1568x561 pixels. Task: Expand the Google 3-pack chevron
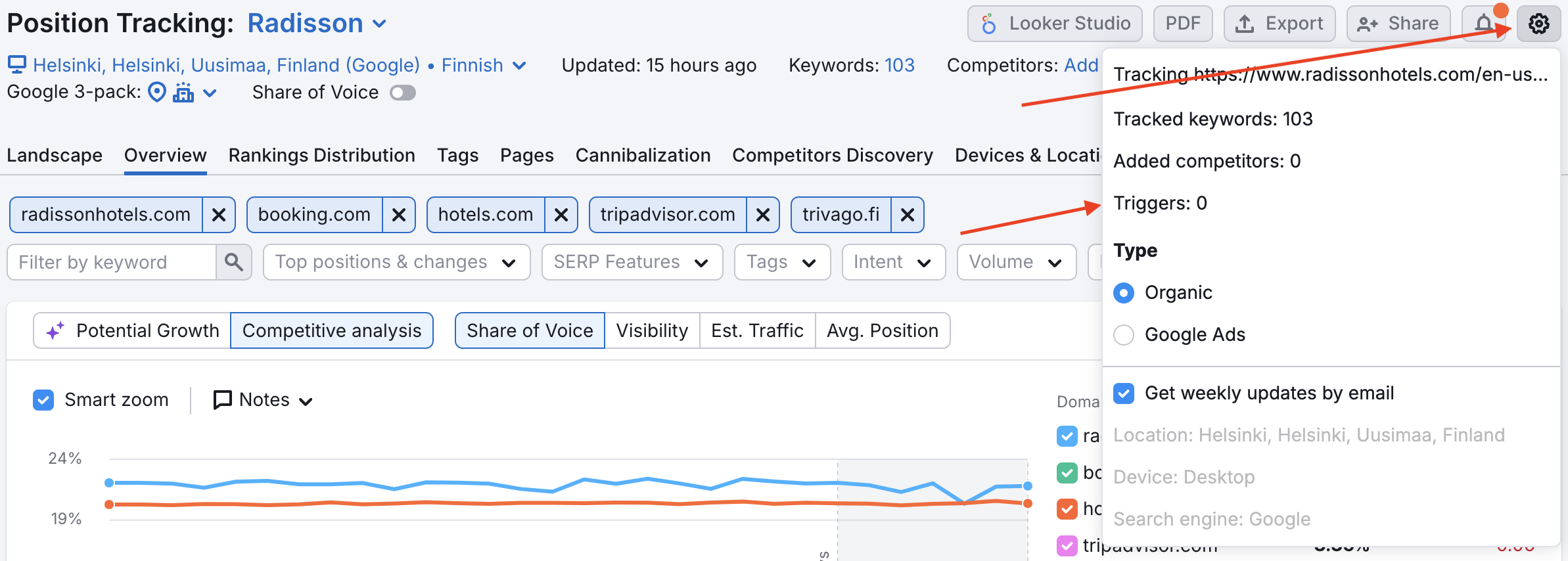[210, 93]
